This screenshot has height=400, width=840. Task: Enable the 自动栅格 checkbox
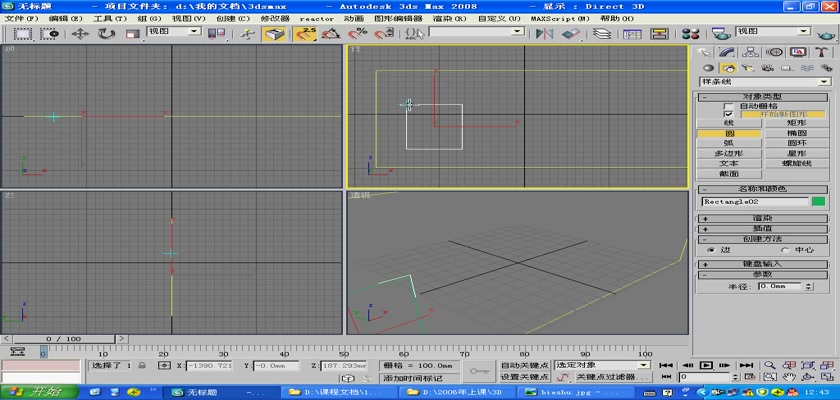[728, 106]
